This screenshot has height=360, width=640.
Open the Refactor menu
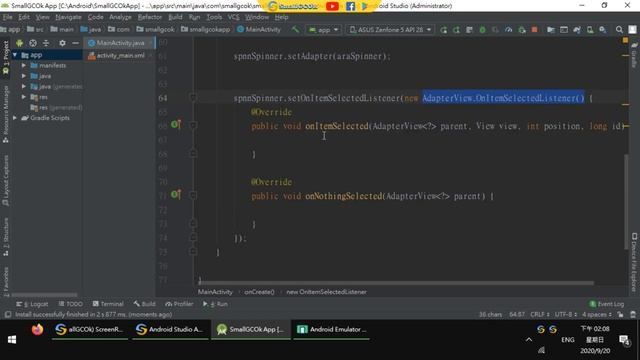pos(150,17)
